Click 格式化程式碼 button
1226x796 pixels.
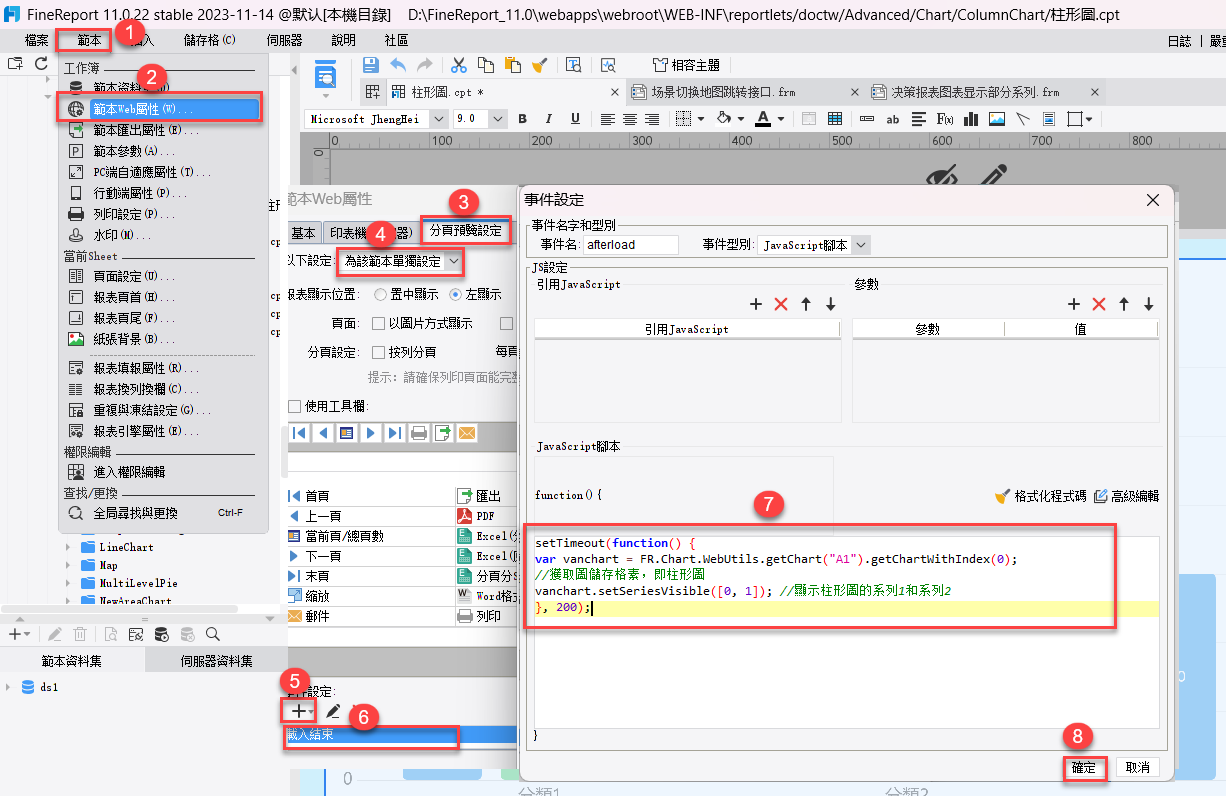1040,495
